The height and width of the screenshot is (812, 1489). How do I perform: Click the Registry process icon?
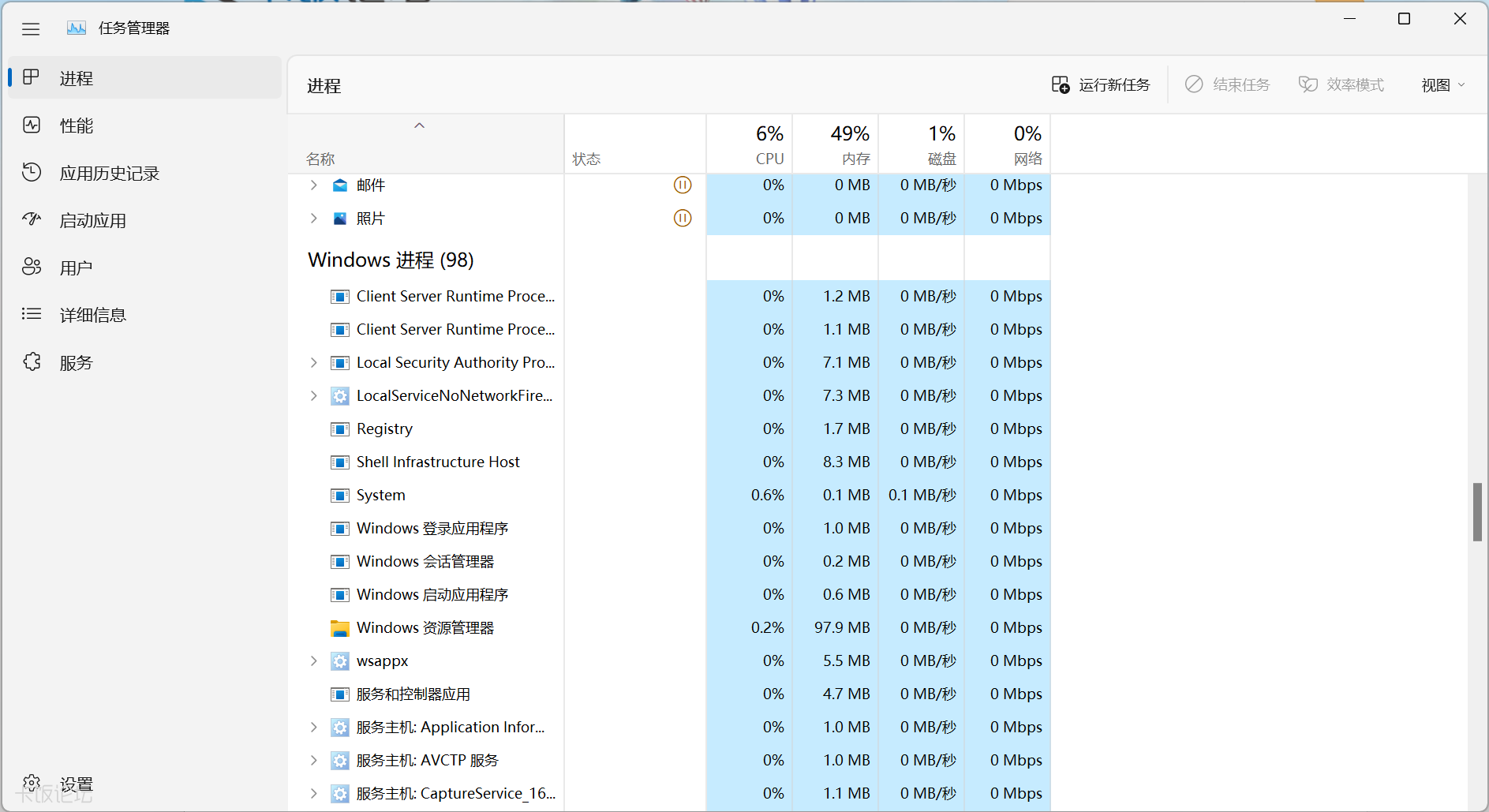pos(340,429)
